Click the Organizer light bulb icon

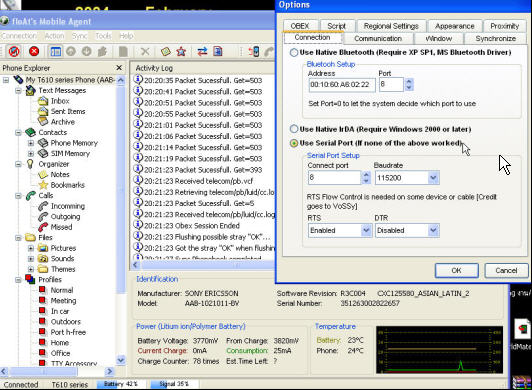click(x=30, y=164)
